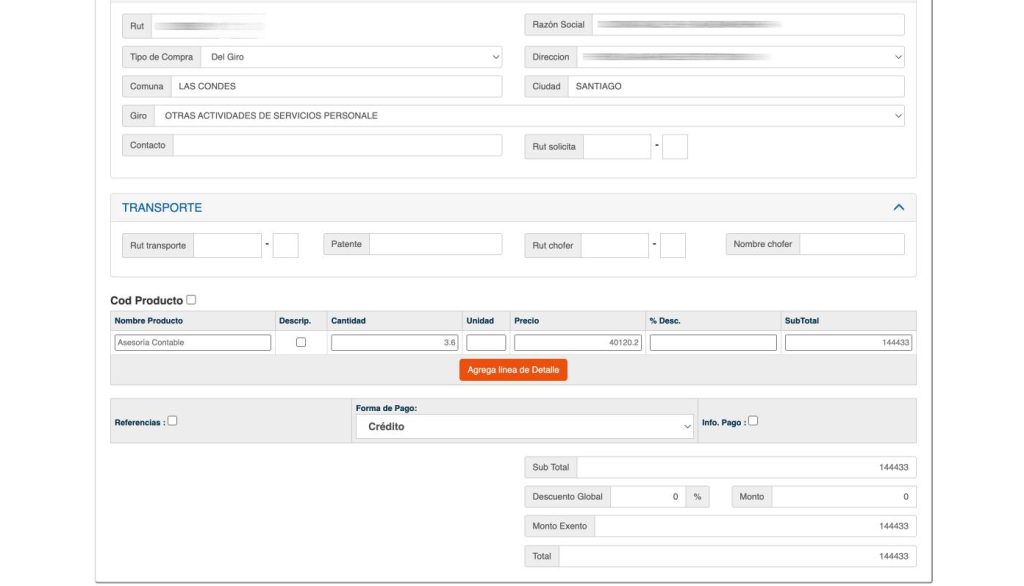Click the Nombre chofer input field
Viewport: 1024px width, 586px height.
click(851, 245)
